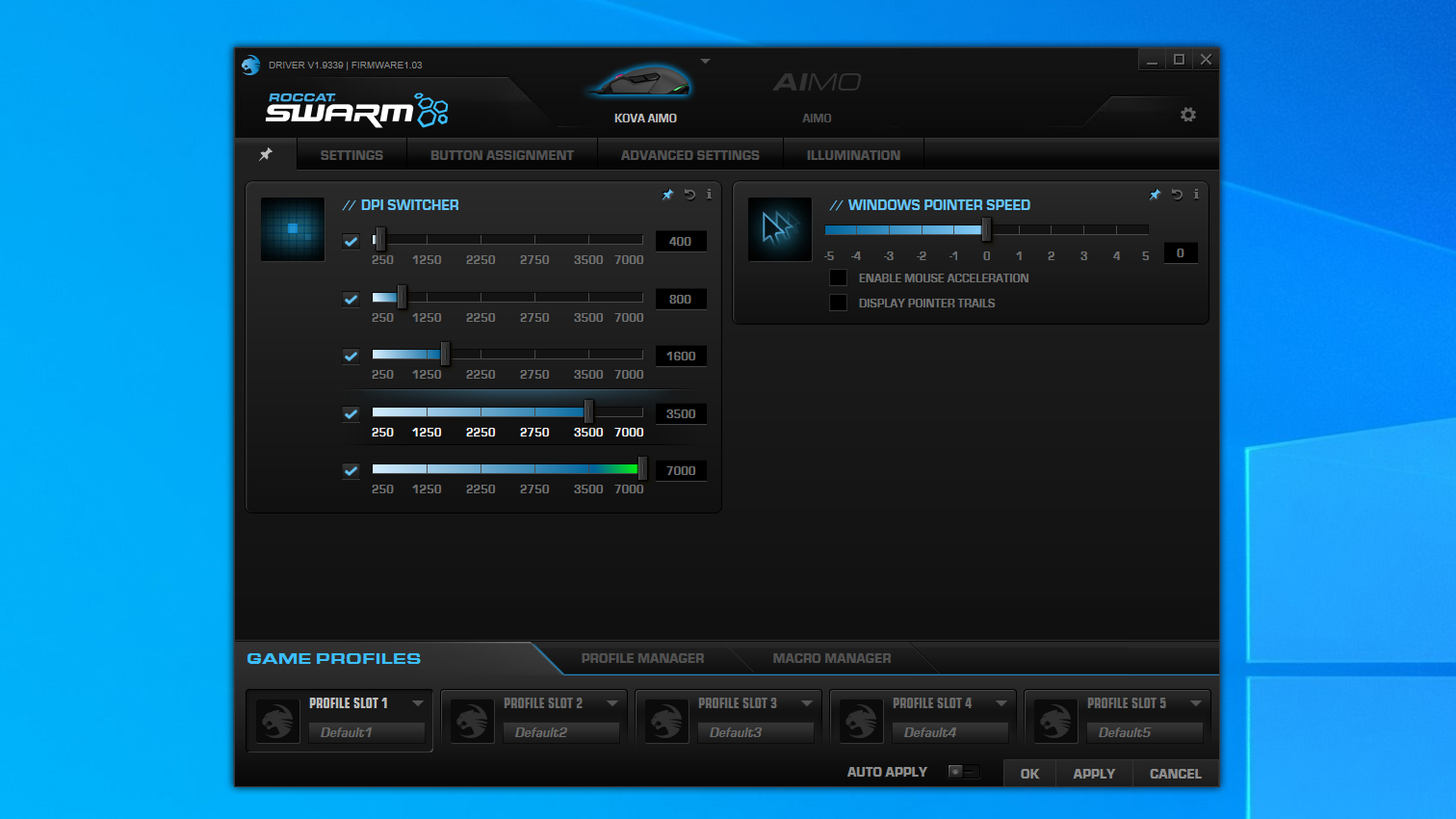Click the 800 DPI value field

click(681, 300)
